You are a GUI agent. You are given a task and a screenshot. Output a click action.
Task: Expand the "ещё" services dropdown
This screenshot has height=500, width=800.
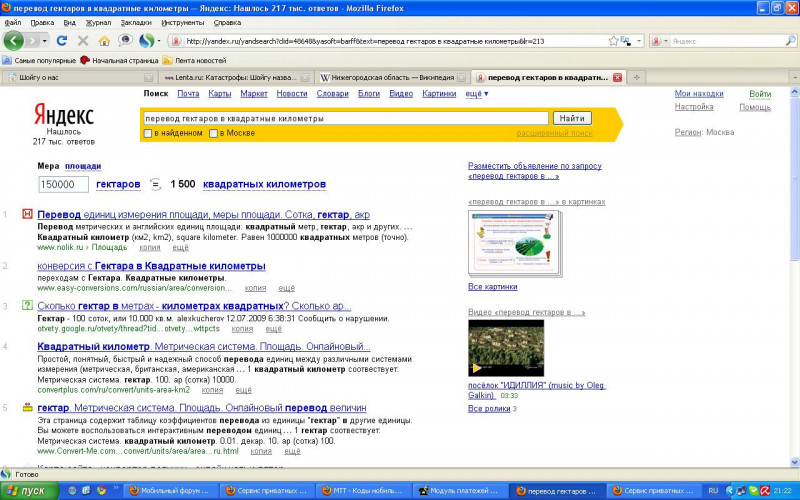[x=476, y=94]
